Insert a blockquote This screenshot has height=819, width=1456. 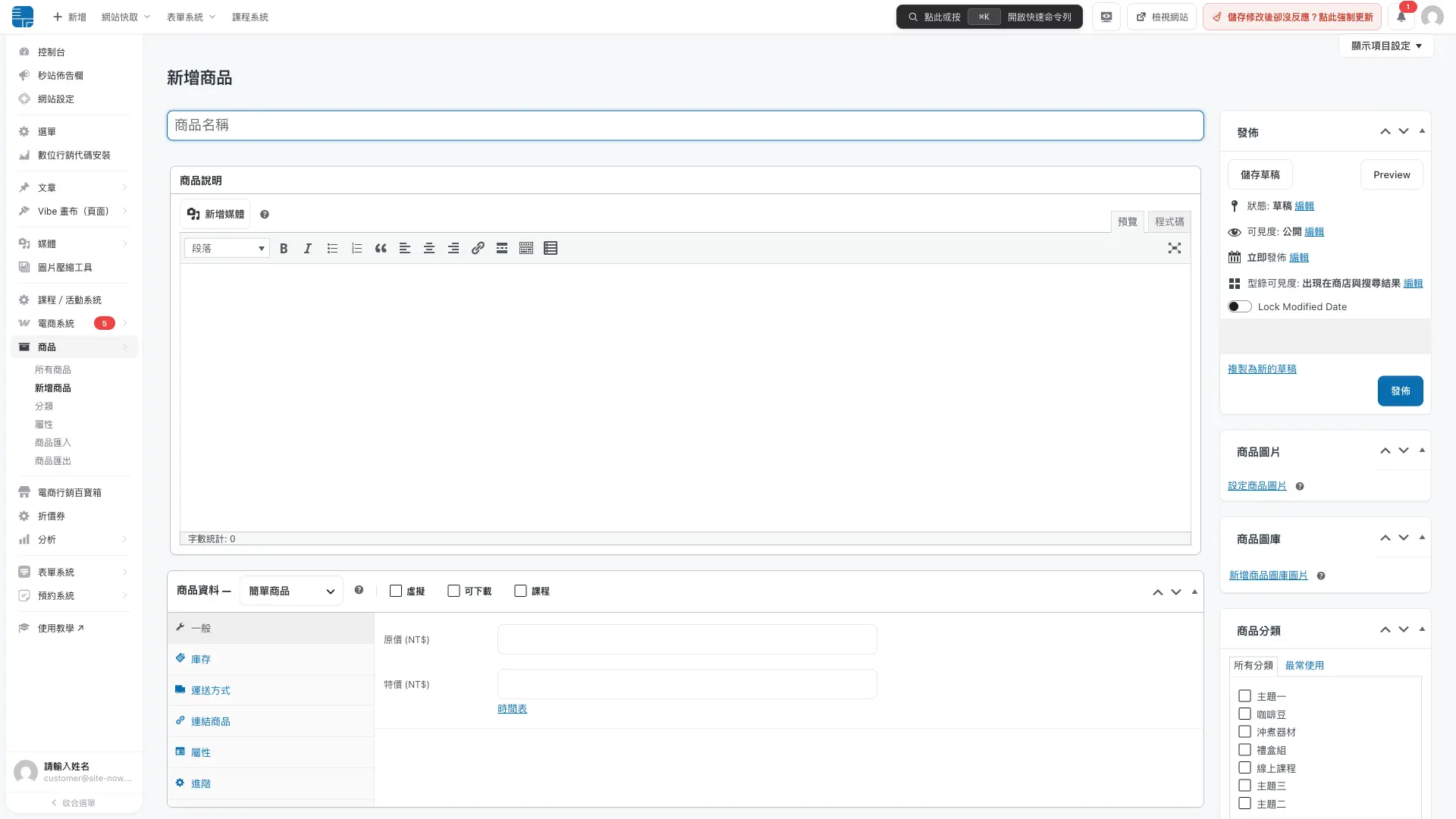(381, 248)
